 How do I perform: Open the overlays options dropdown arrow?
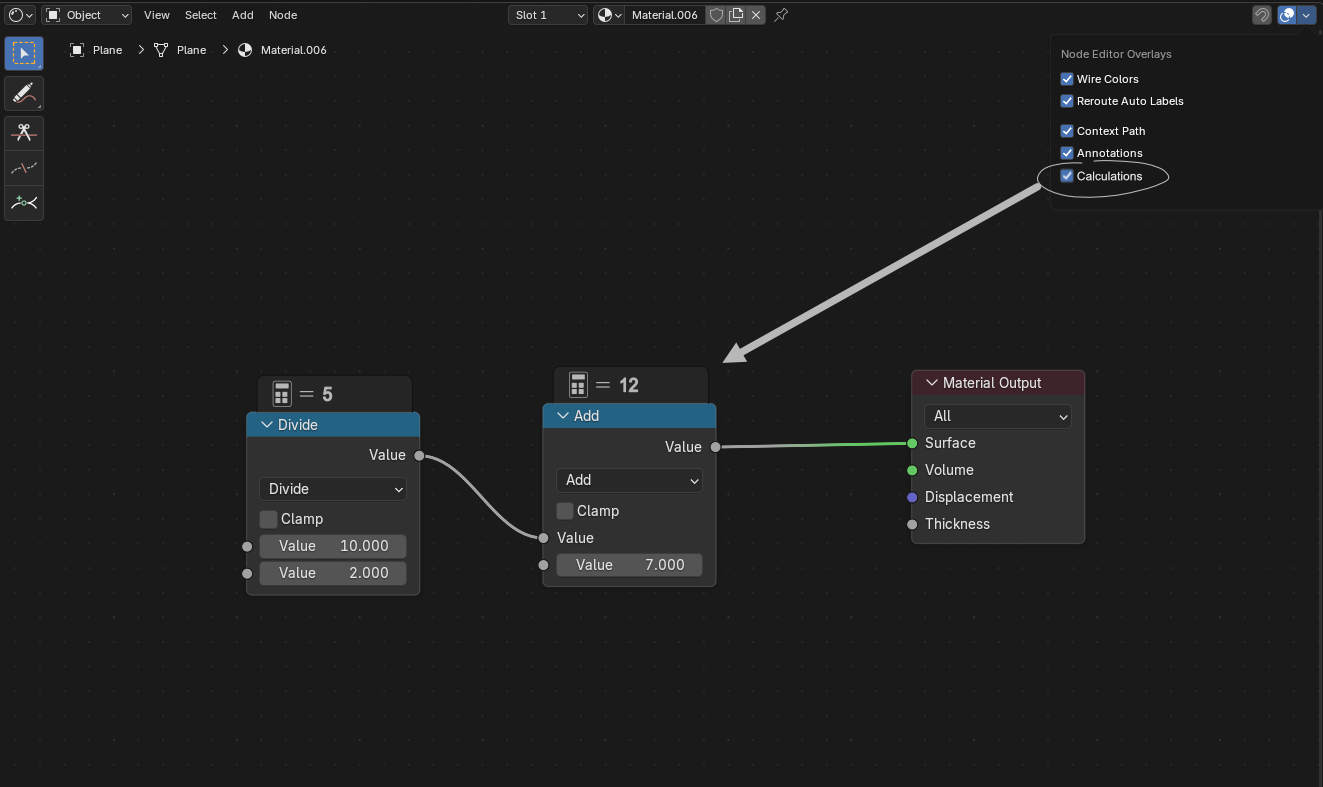point(1306,15)
